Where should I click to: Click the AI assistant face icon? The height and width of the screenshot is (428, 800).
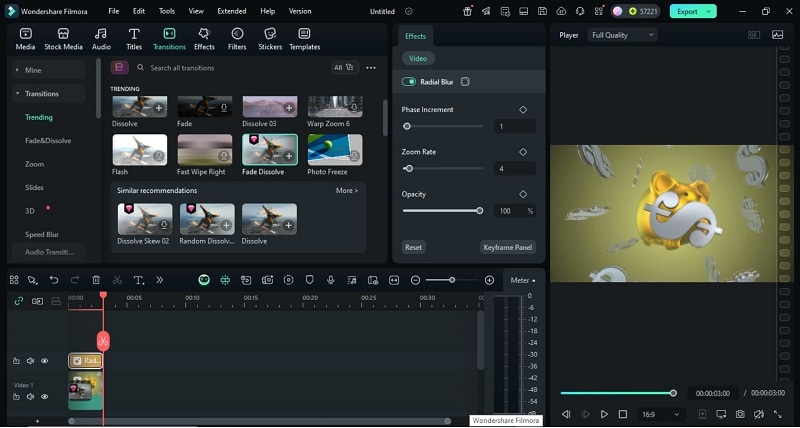point(204,280)
